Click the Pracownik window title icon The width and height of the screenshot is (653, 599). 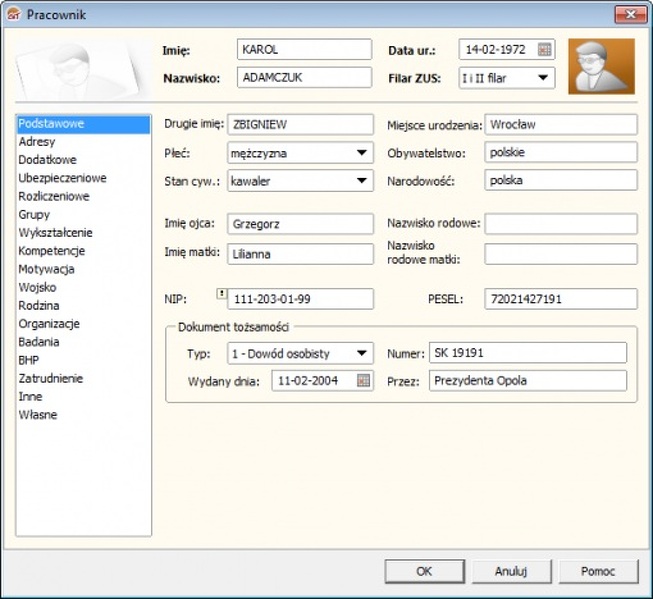coord(14,14)
